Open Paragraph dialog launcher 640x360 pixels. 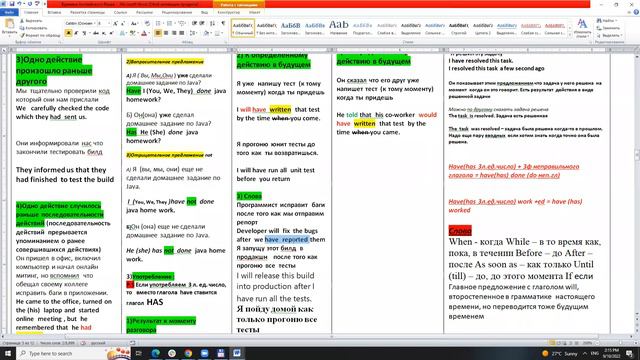click(x=225, y=42)
